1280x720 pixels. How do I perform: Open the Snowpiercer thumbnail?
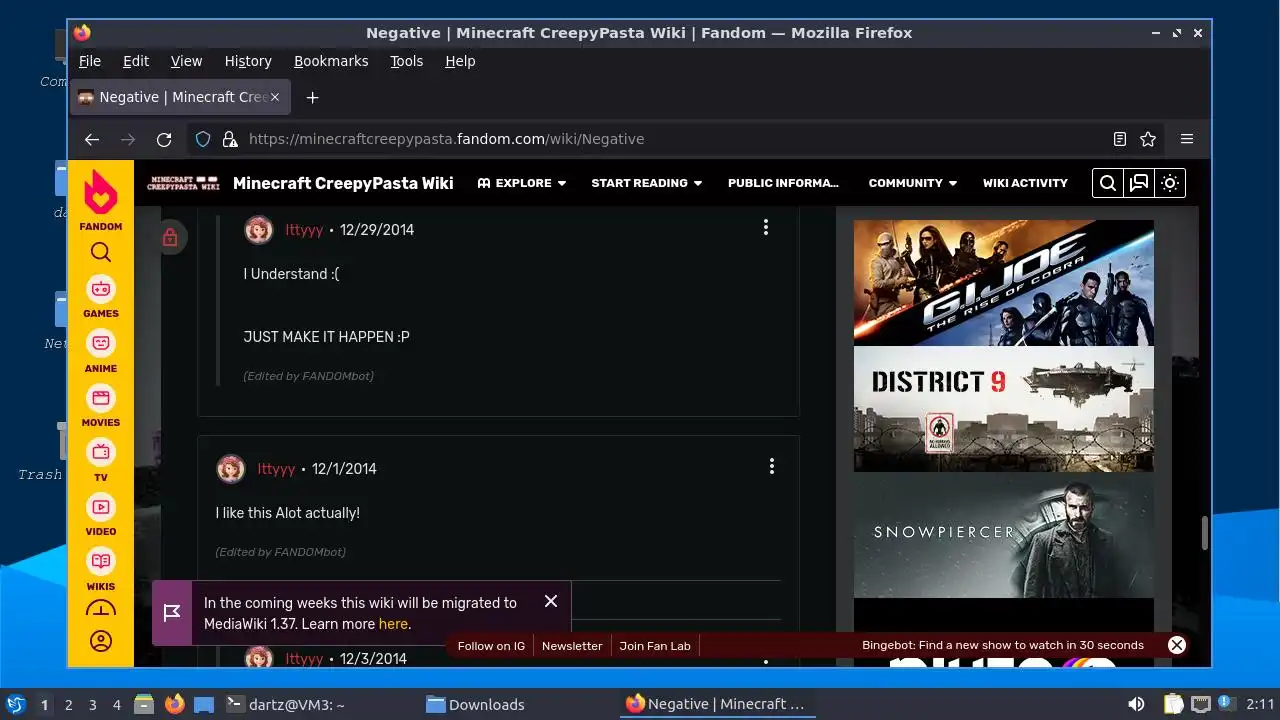(x=1003, y=535)
